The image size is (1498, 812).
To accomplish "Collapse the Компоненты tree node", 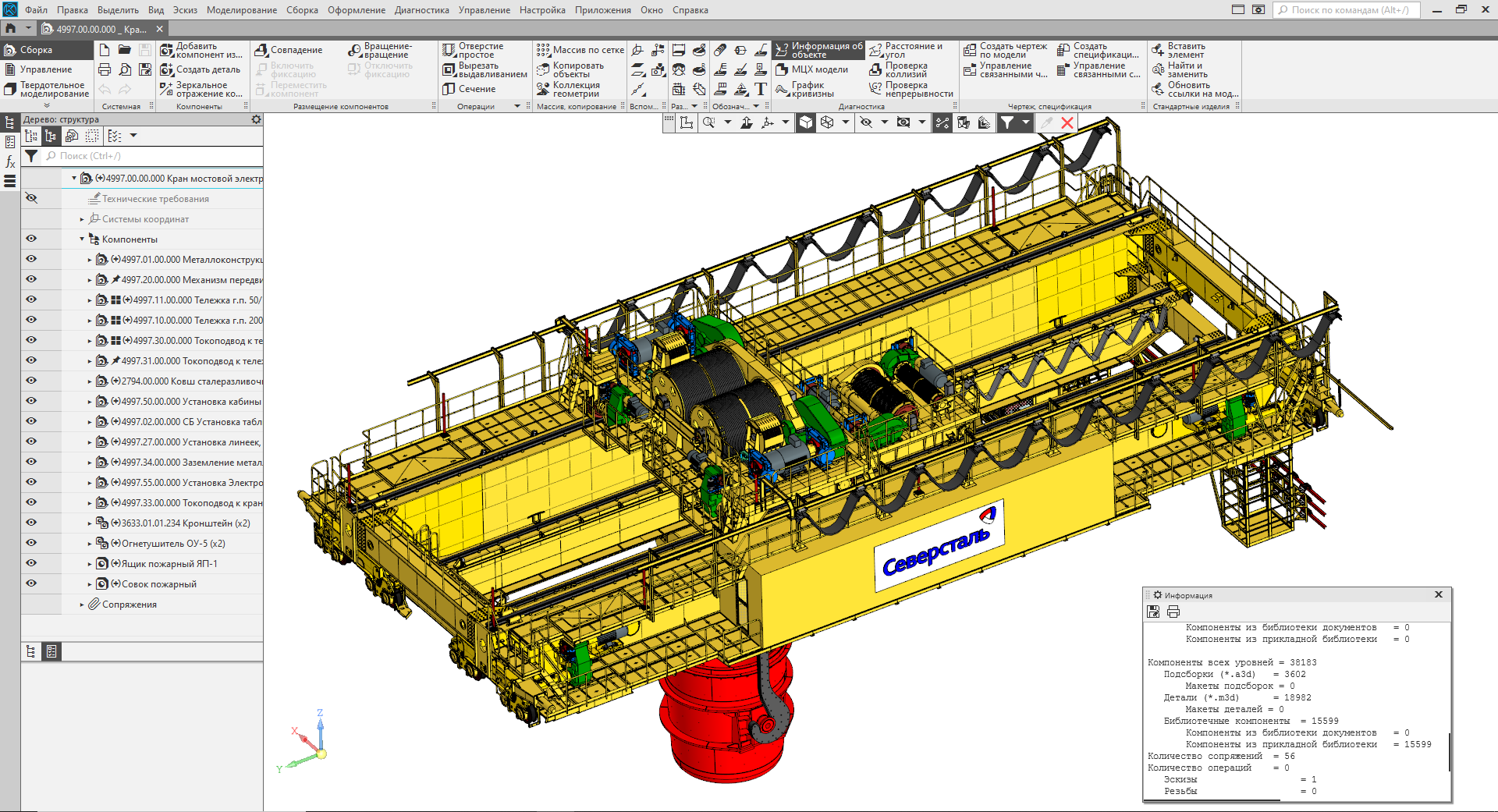I will tap(82, 239).
